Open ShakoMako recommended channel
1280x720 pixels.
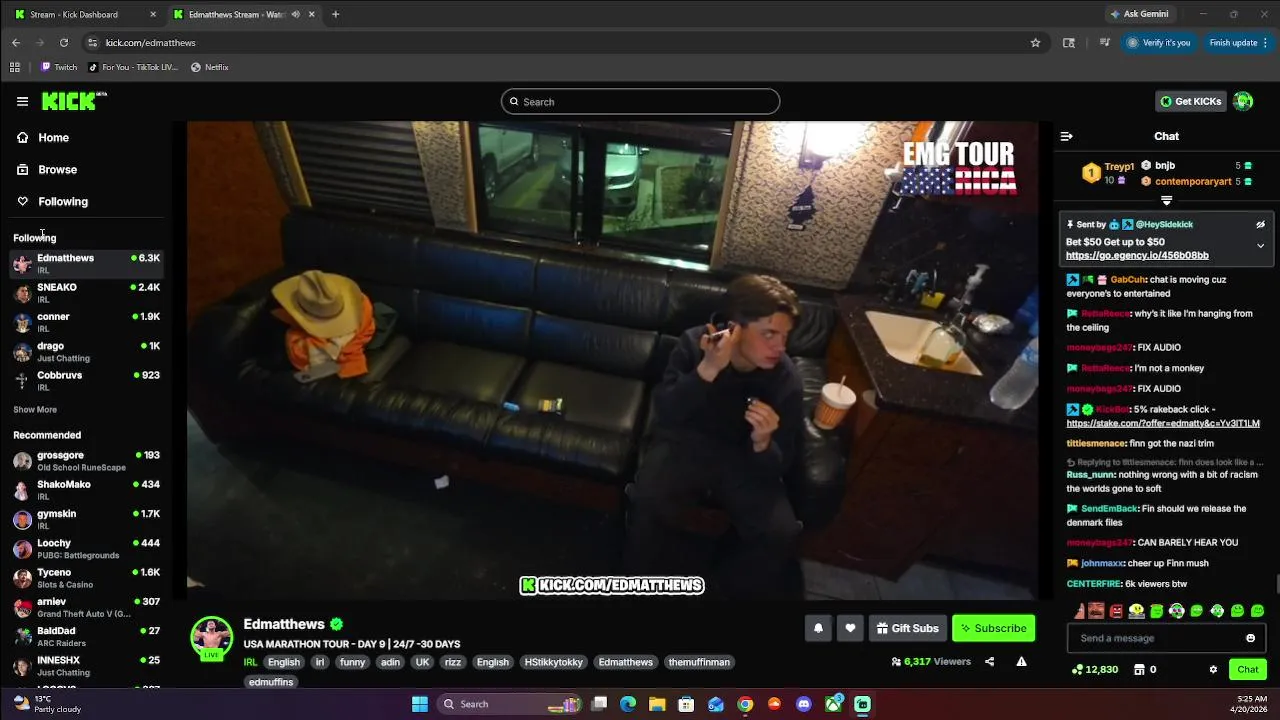(x=86, y=489)
